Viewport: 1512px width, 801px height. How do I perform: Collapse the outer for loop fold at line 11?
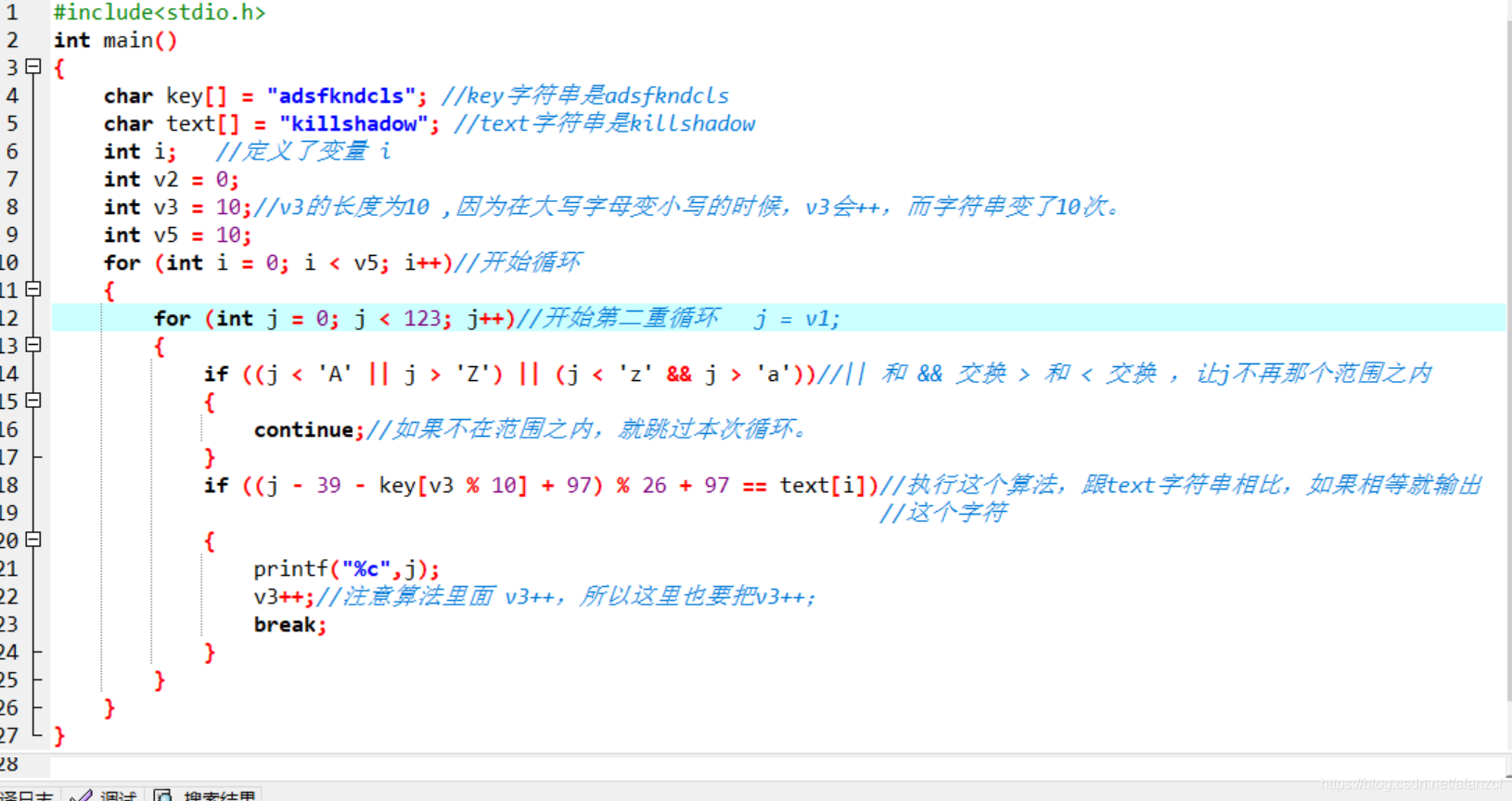(33, 289)
